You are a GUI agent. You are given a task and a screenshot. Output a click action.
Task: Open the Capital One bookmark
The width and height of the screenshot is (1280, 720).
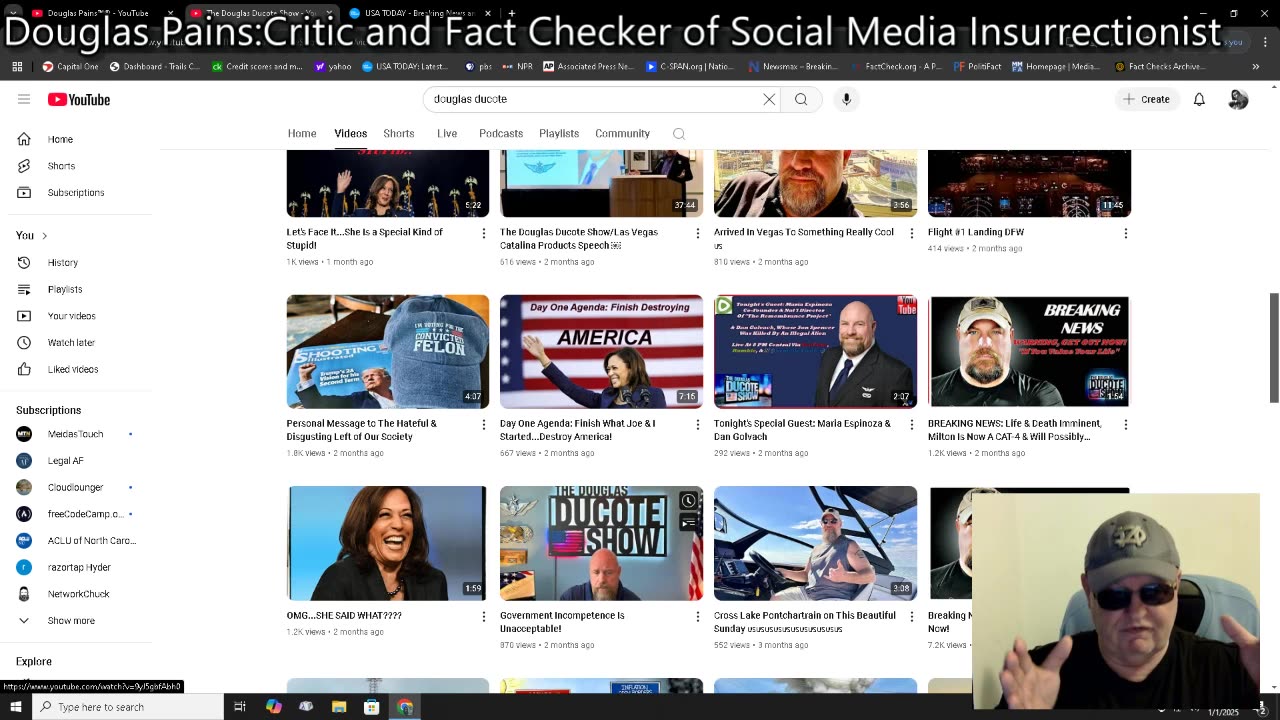pyautogui.click(x=70, y=66)
